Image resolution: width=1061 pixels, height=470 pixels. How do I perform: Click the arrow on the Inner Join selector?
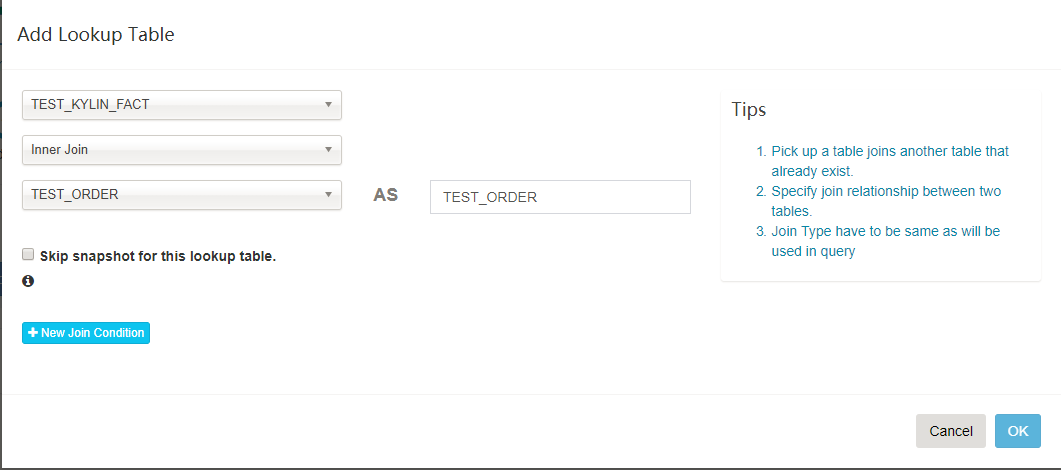328,150
